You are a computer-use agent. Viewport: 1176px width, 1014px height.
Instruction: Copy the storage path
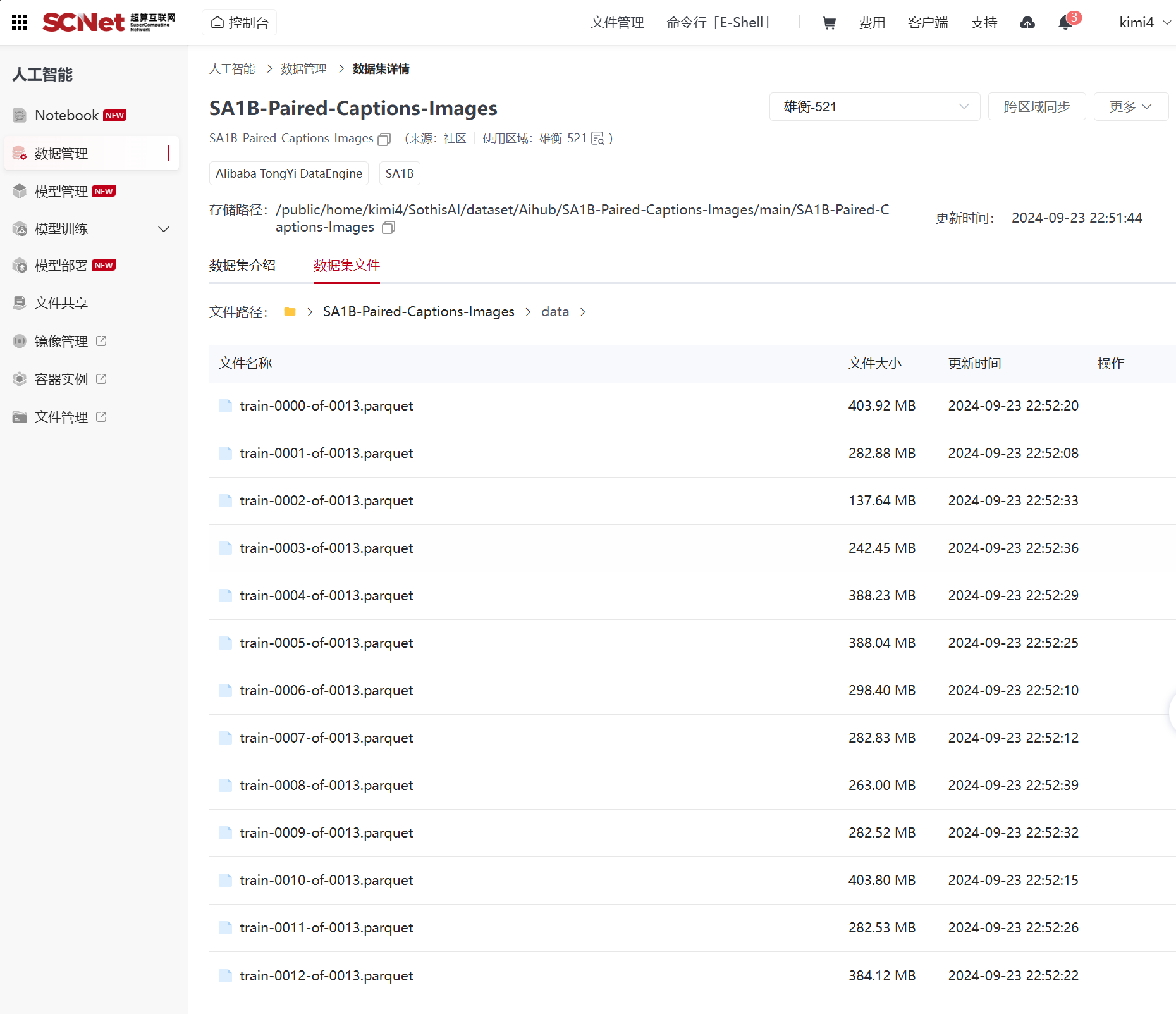coord(389,228)
